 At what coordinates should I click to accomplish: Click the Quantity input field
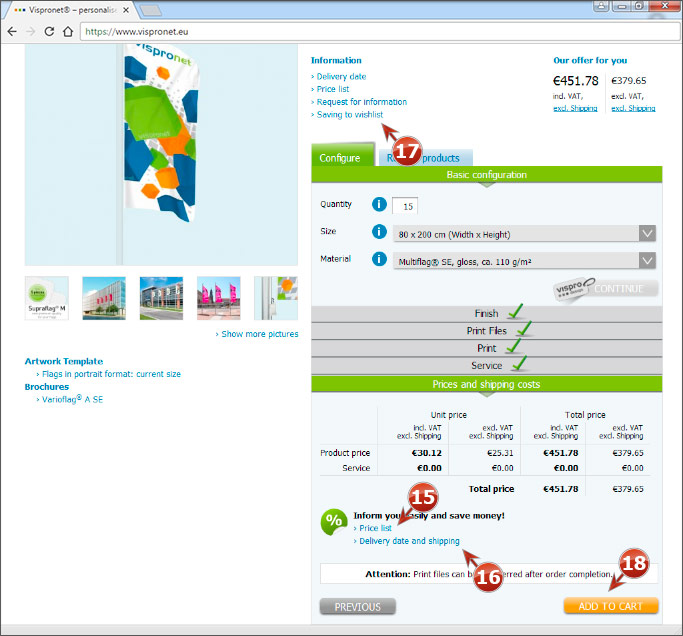pos(405,206)
